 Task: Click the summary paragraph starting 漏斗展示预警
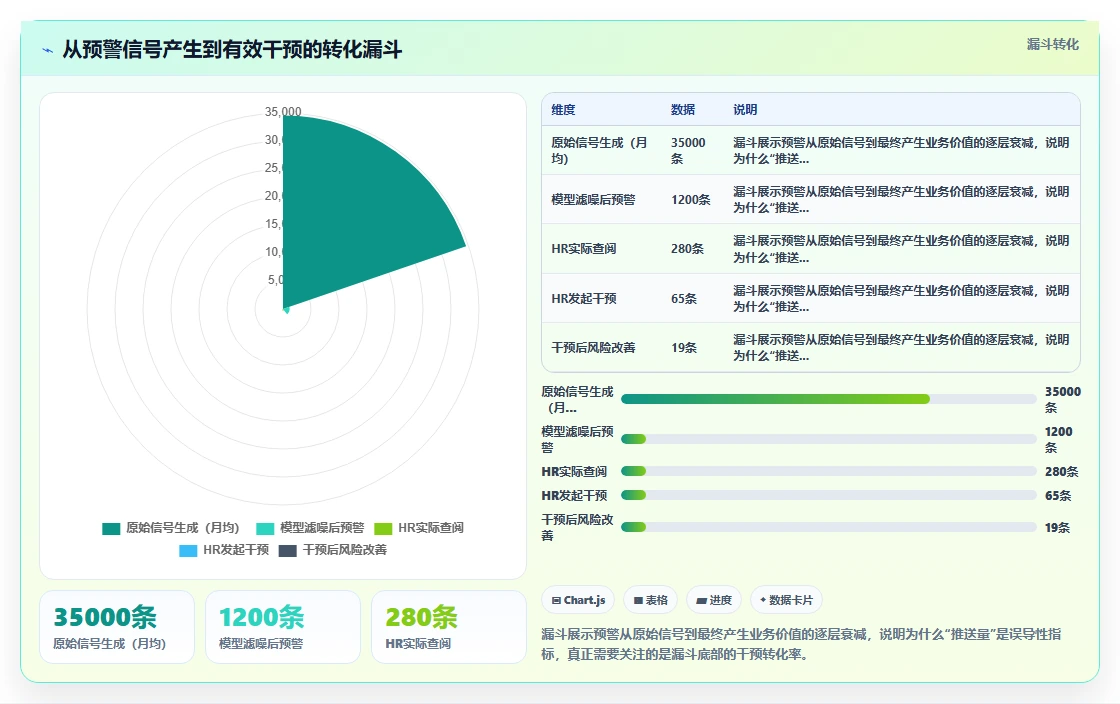tap(801, 644)
